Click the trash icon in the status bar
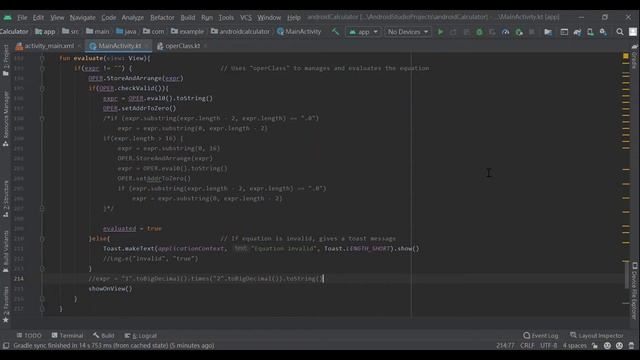 click(631, 346)
